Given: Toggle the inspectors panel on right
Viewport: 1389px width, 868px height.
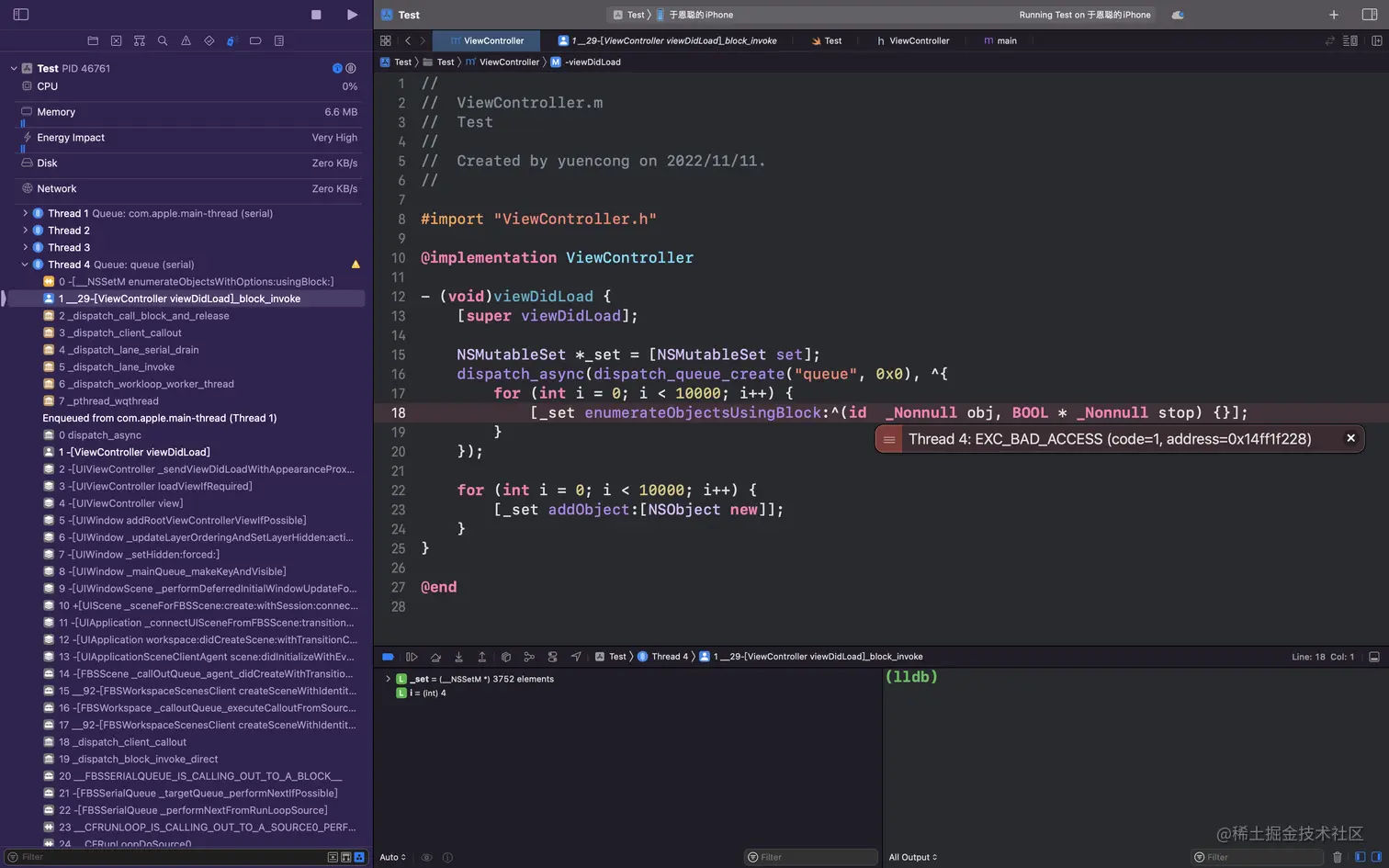Looking at the screenshot, I should pyautogui.click(x=1370, y=15).
